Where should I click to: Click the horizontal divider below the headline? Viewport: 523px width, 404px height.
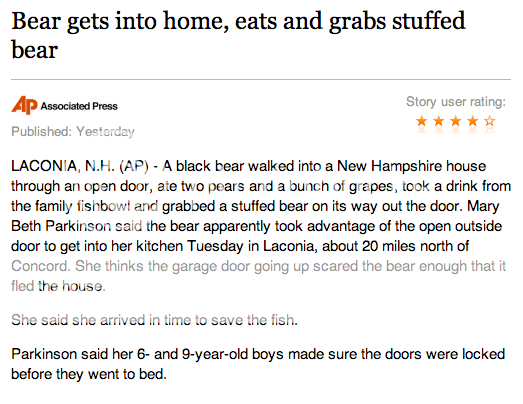pyautogui.click(x=261, y=80)
